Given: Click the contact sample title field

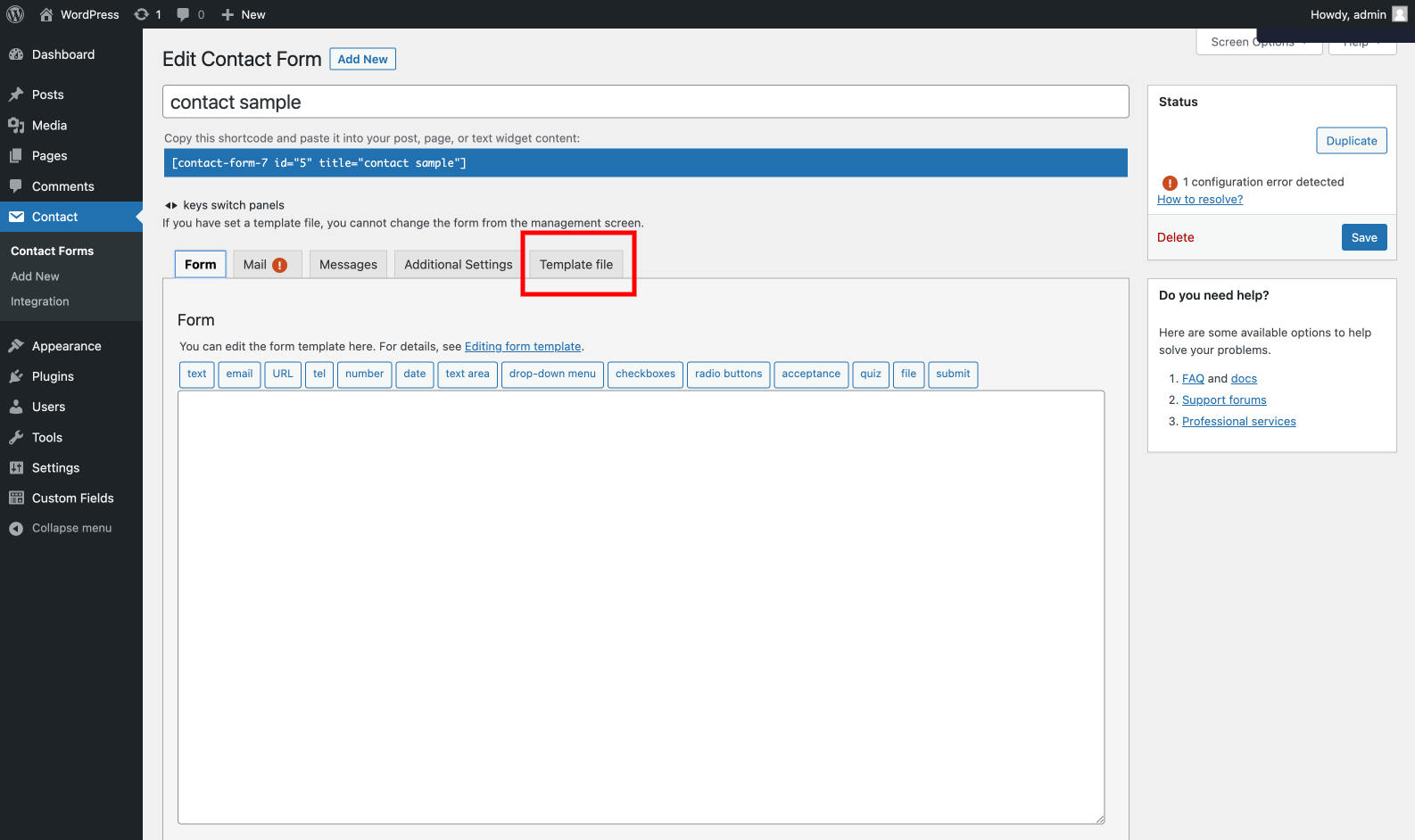Looking at the screenshot, I should (646, 102).
